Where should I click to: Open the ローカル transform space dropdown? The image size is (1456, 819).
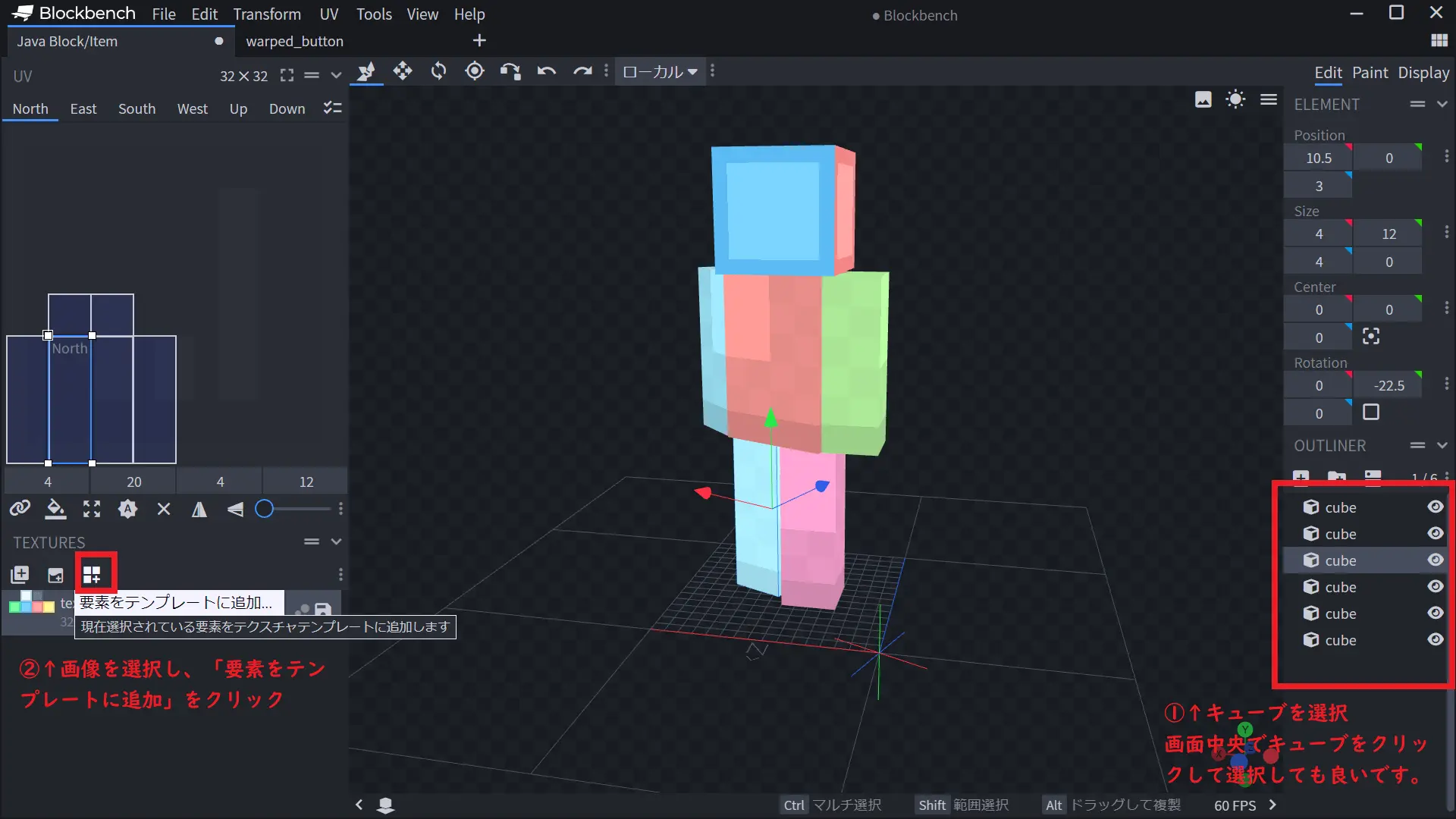pos(659,71)
